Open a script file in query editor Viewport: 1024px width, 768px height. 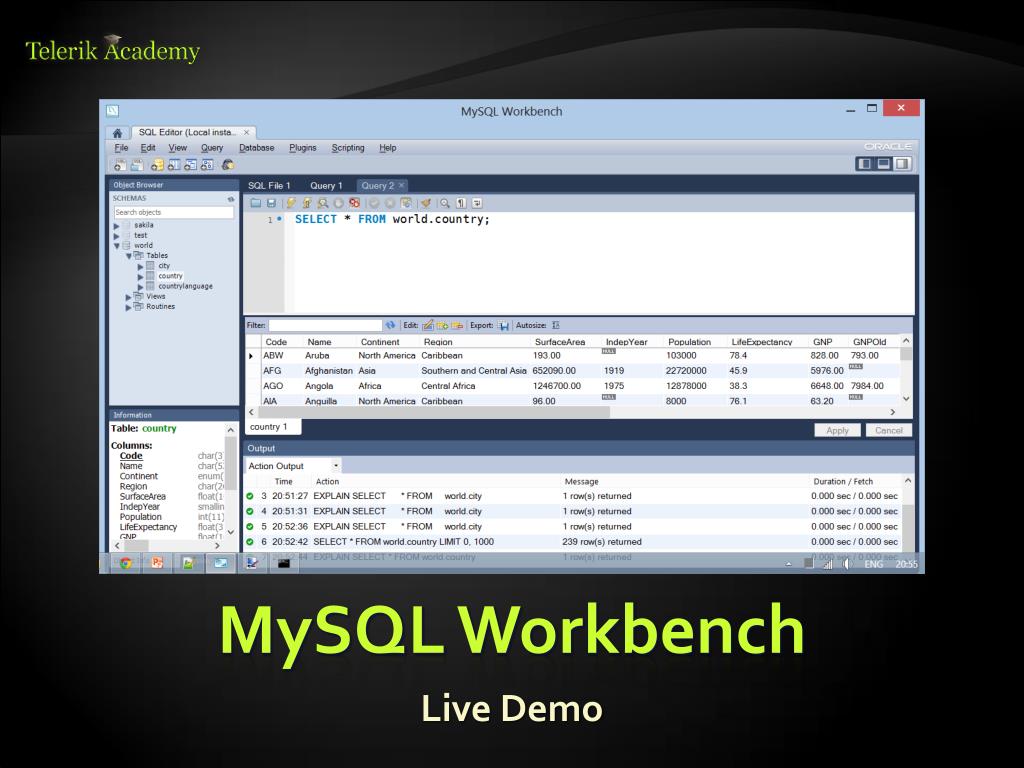point(255,203)
